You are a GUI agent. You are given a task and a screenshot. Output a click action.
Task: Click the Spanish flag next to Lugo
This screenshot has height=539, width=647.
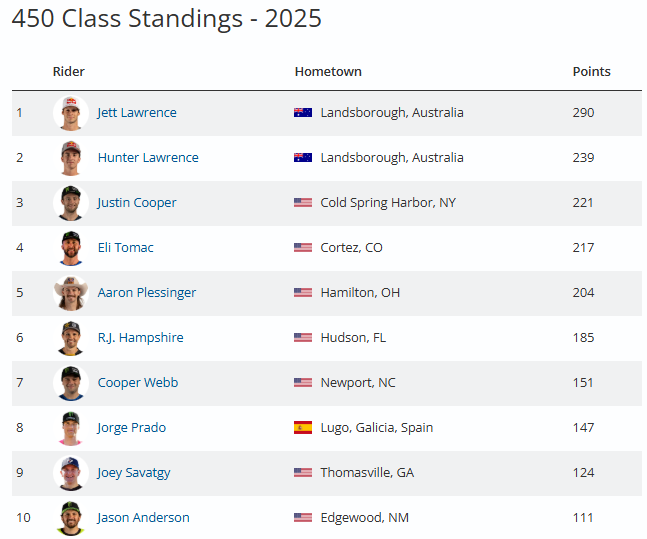[303, 428]
